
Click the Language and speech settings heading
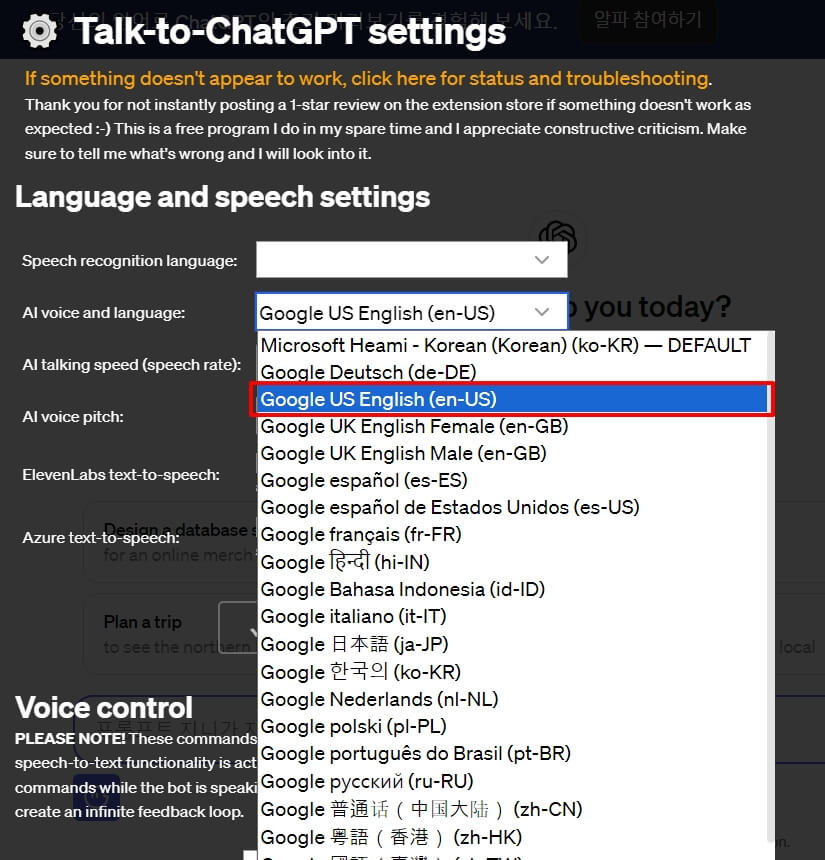(x=223, y=197)
